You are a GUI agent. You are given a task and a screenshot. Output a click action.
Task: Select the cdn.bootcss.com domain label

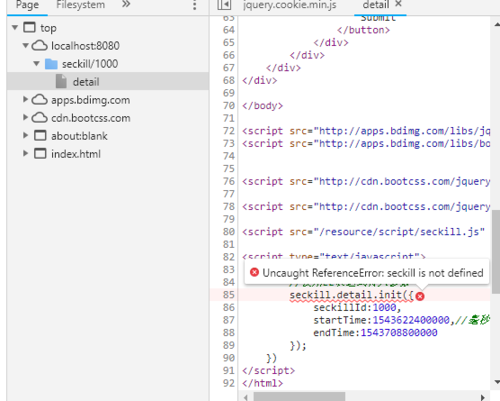pos(91,118)
